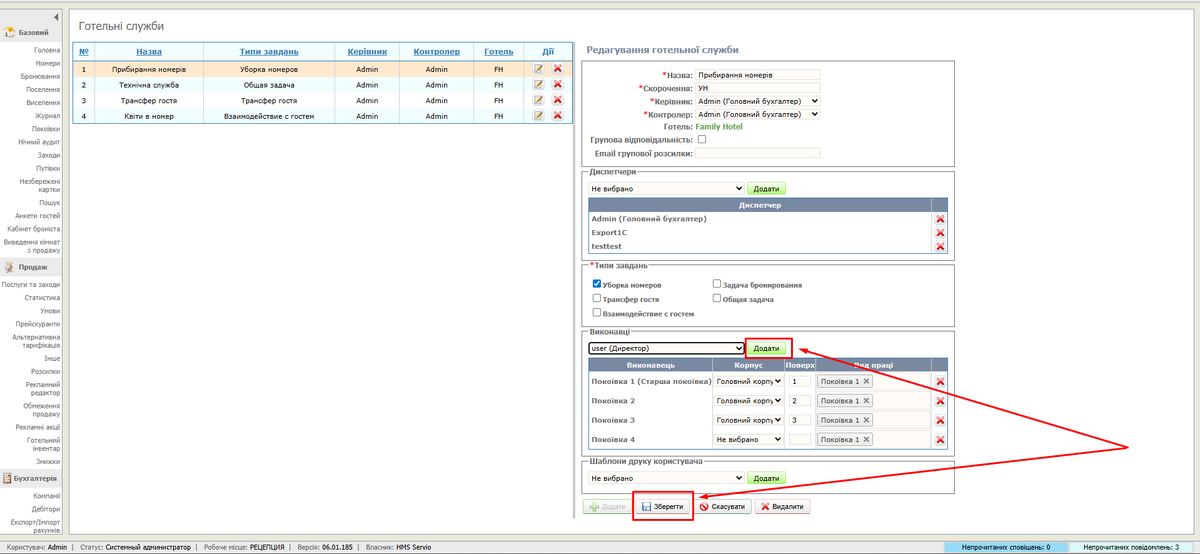Check the Задача бронирования task type
1200x554 pixels.
(x=716, y=284)
